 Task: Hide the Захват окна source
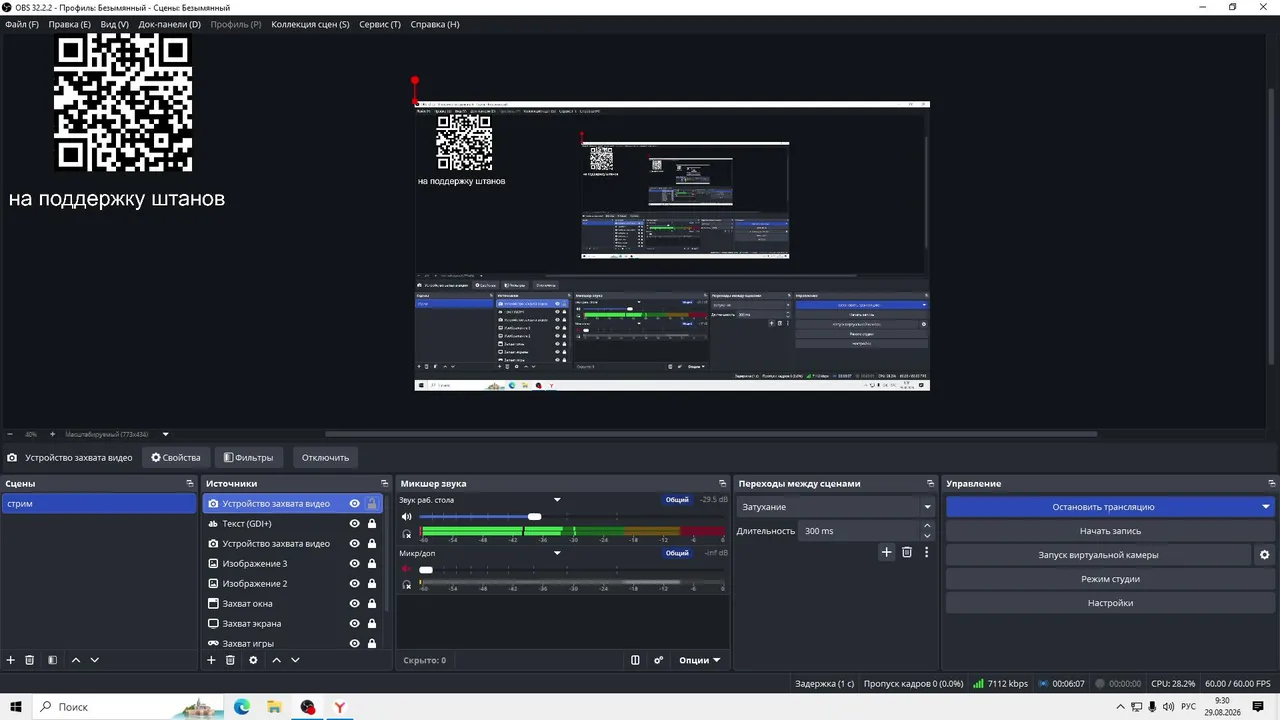coord(354,604)
